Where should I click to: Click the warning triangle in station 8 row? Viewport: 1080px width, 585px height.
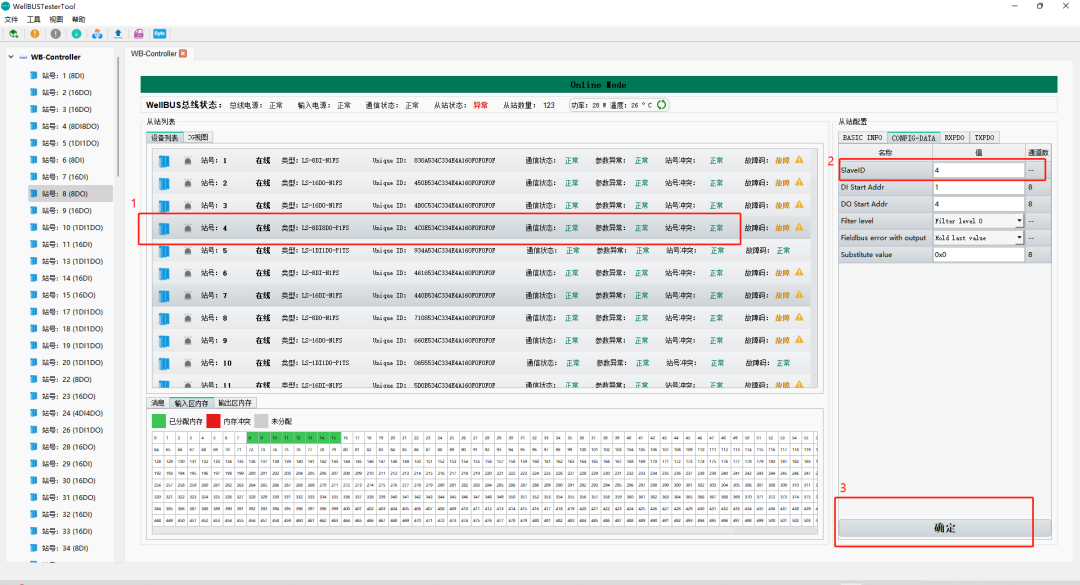[799, 317]
